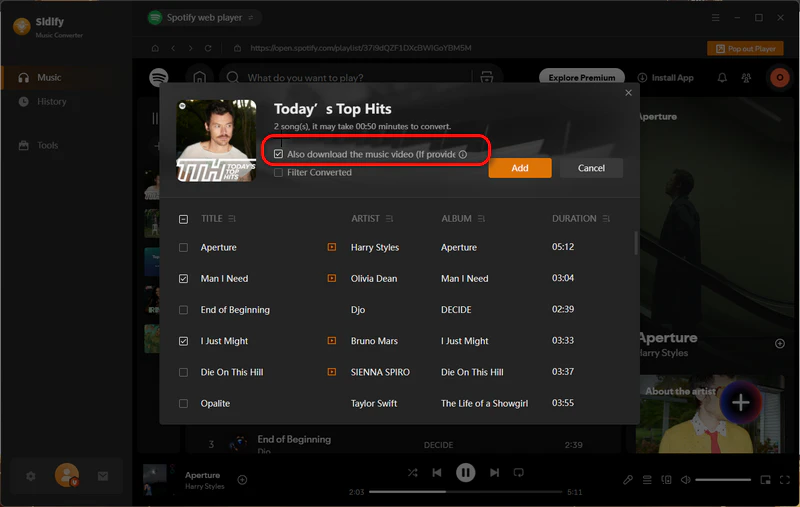Open Sidify settings gear icon
The width and height of the screenshot is (800, 507).
coord(31,476)
